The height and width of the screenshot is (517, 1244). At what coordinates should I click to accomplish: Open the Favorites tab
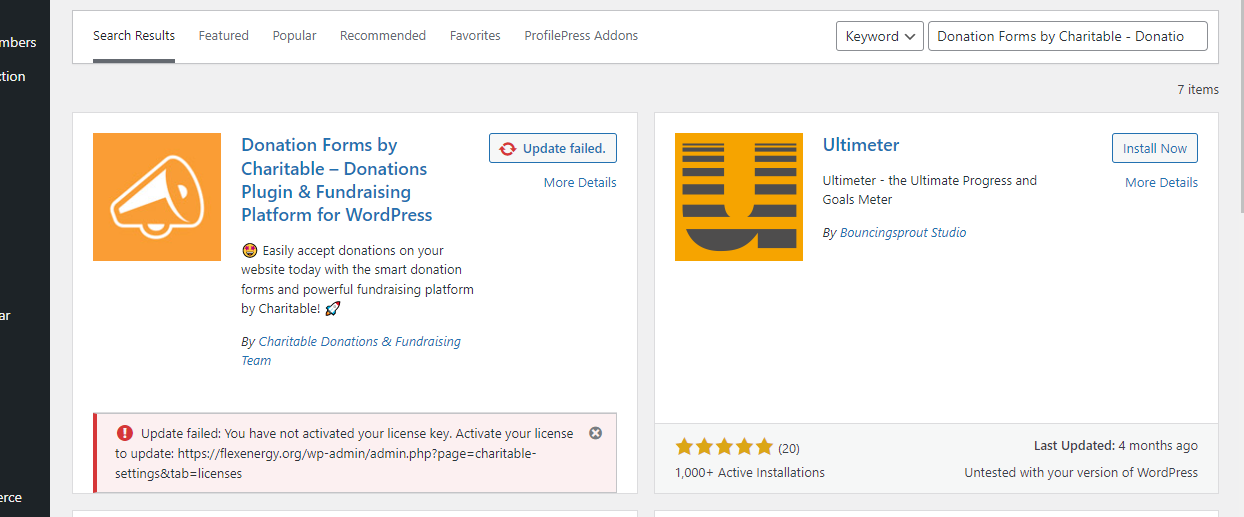(475, 36)
